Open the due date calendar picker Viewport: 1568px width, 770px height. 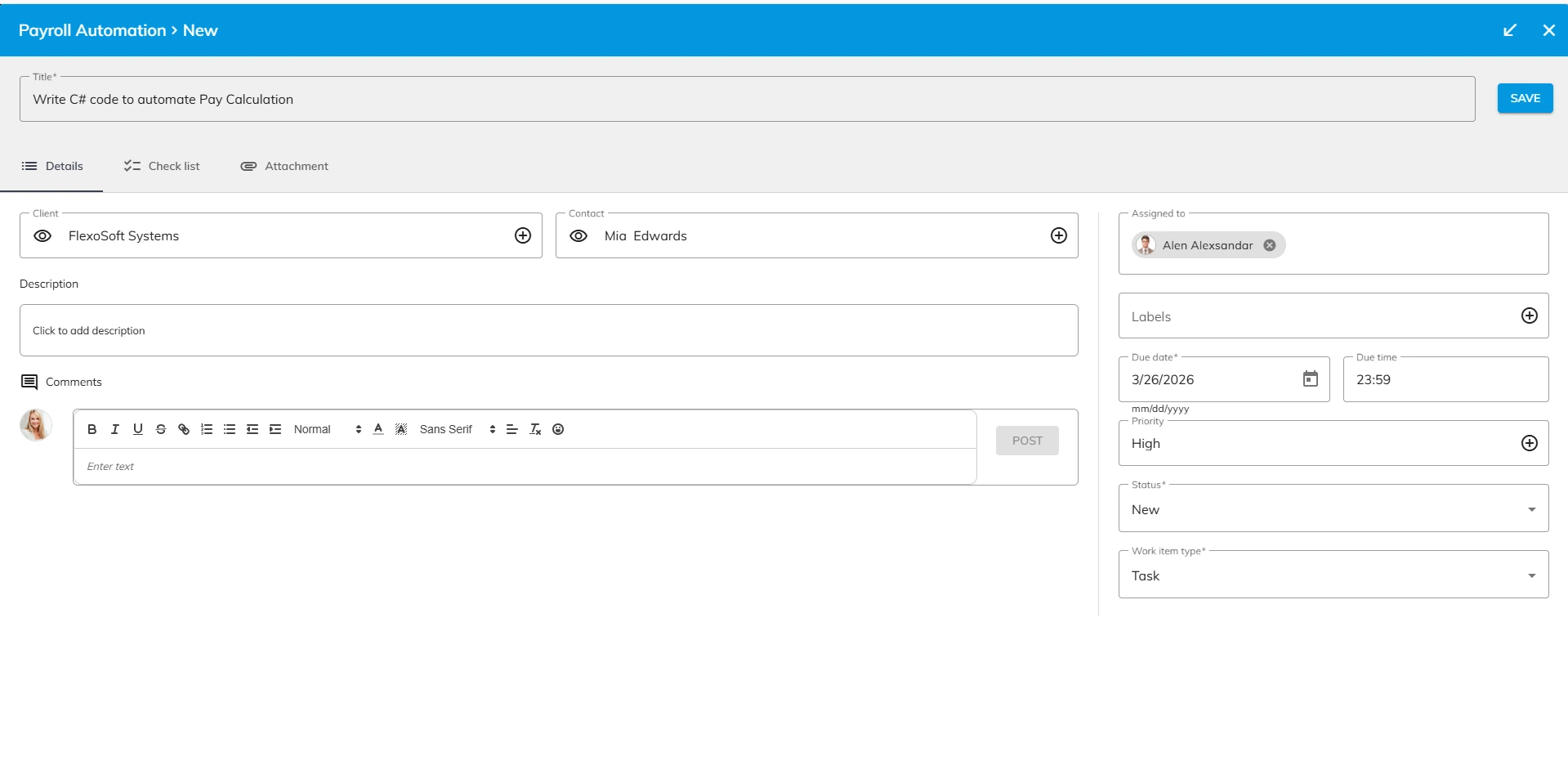pos(1310,379)
